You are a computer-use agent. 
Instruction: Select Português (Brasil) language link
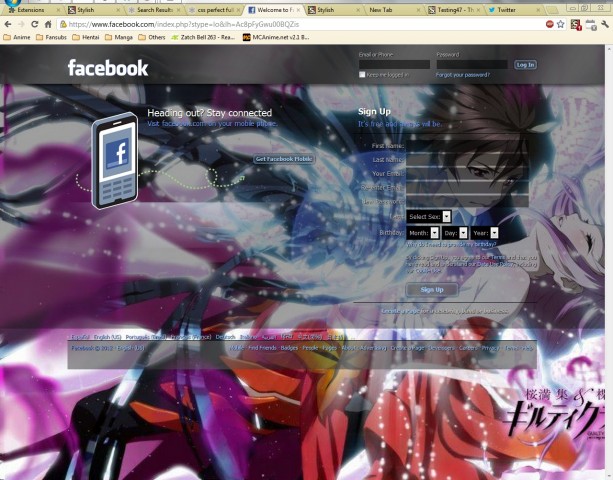pos(146,337)
